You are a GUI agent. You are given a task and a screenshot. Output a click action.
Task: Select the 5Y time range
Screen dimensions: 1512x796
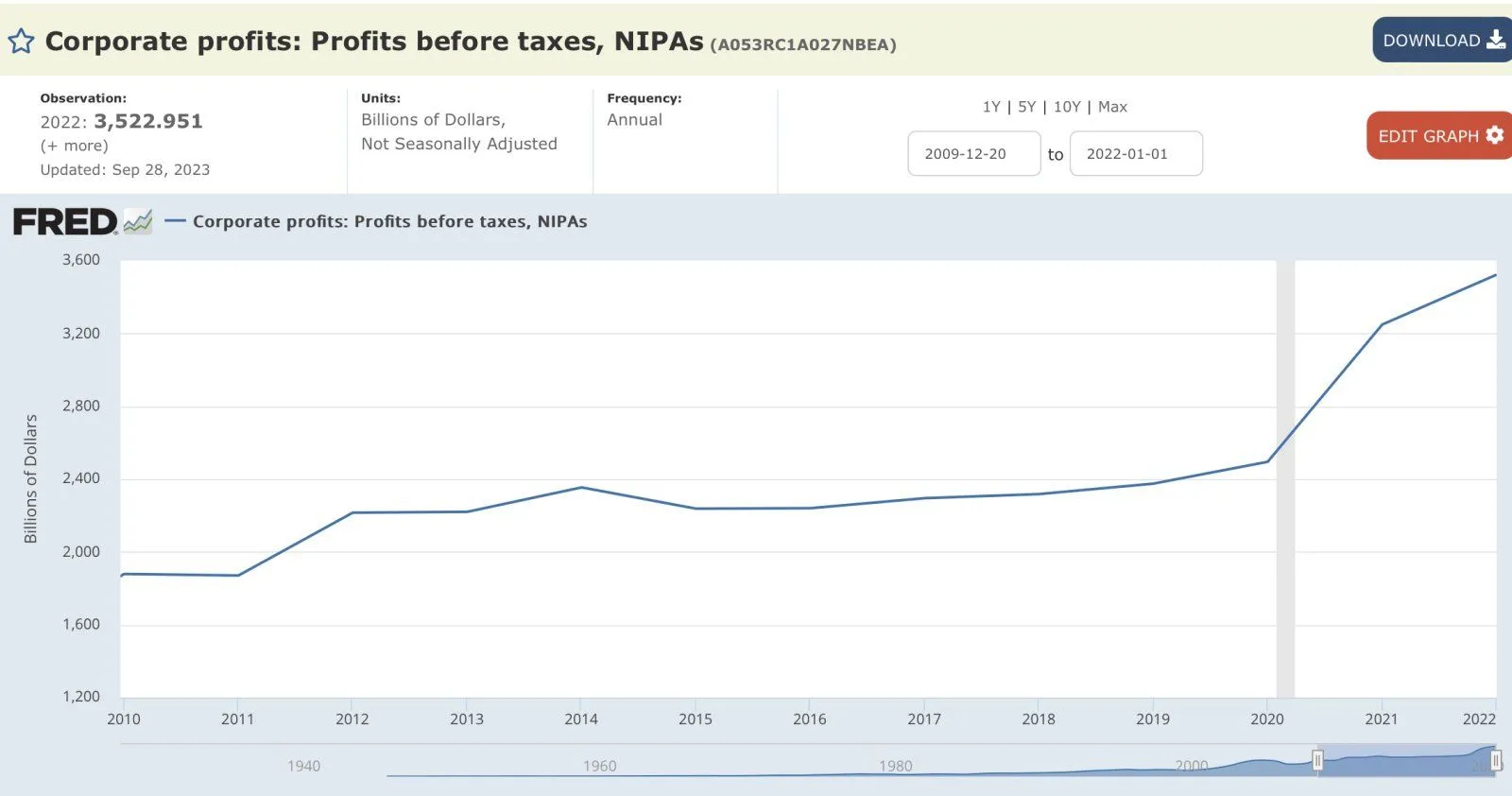tap(1026, 107)
